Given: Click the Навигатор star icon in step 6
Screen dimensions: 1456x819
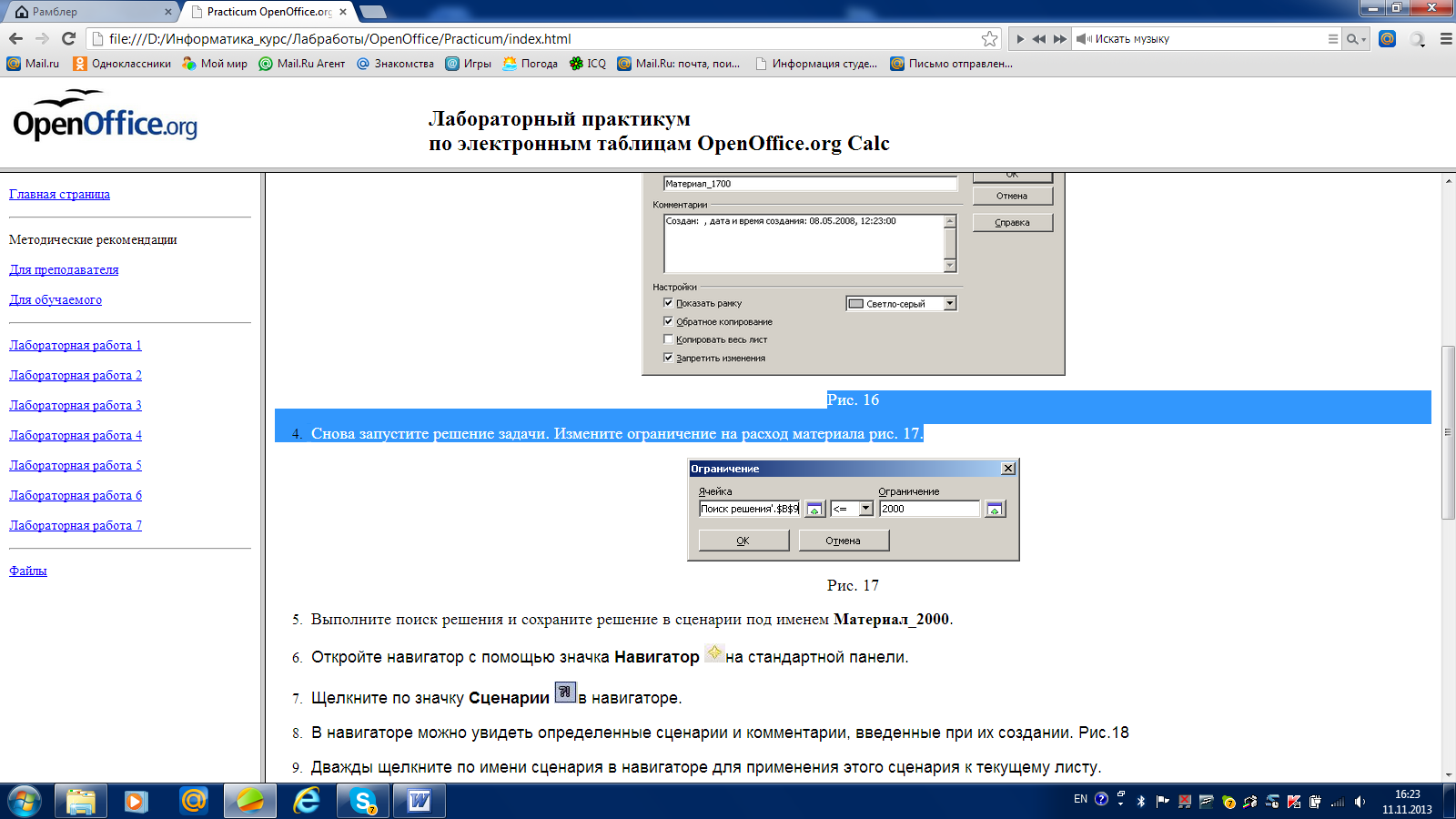Looking at the screenshot, I should coord(714,652).
